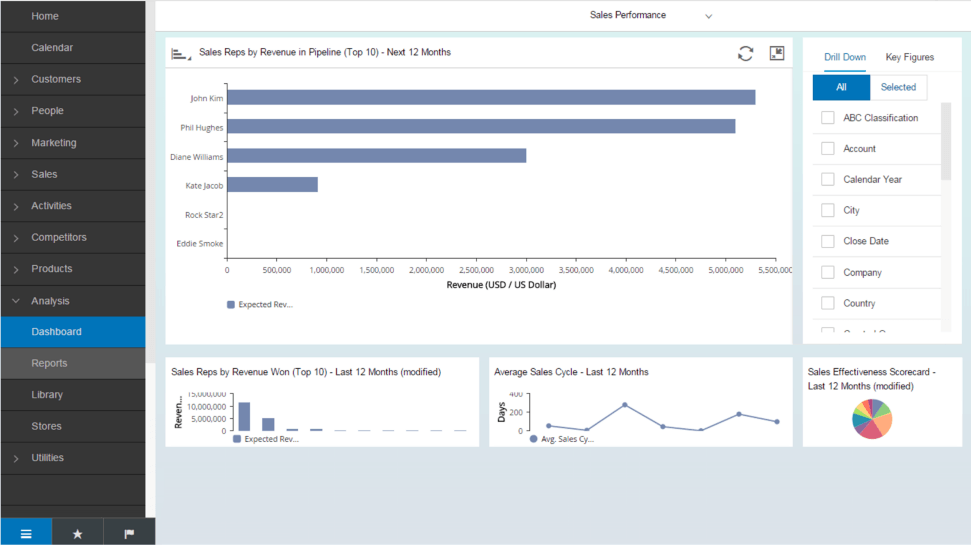
Task: Open the Sales Effectiveness pie chart
Action: tap(872, 419)
